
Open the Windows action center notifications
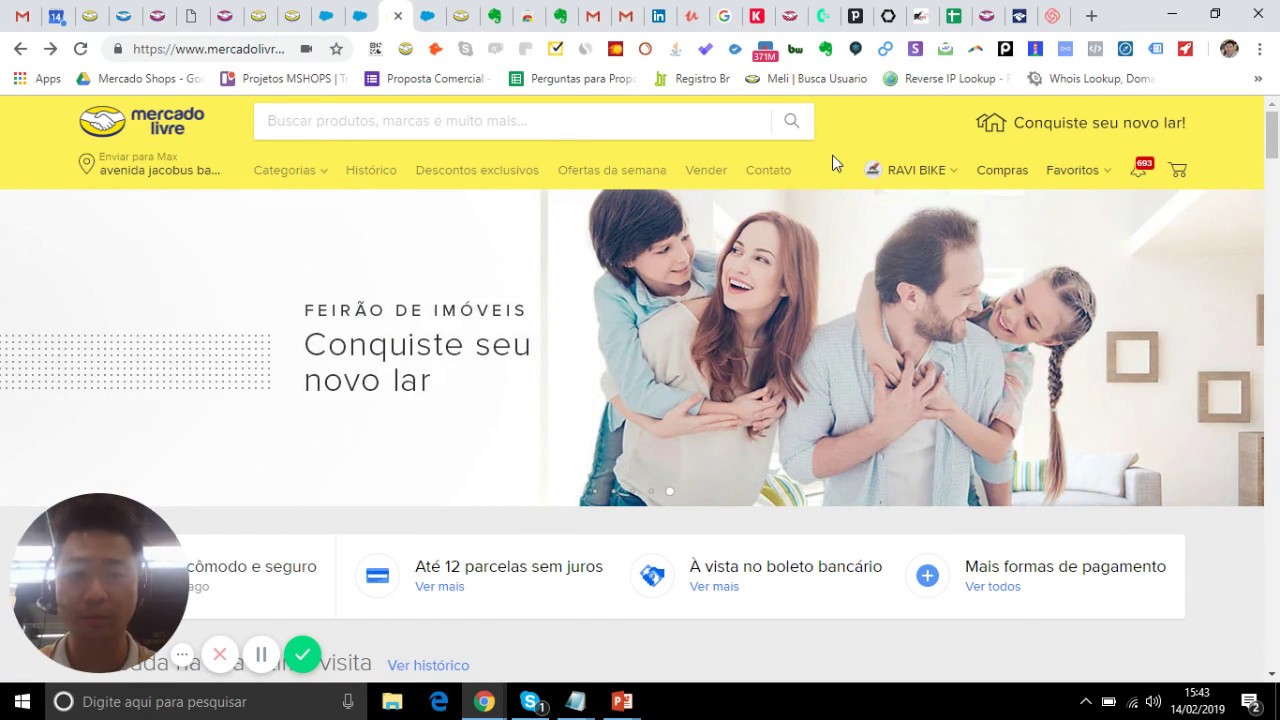pyautogui.click(x=1250, y=702)
